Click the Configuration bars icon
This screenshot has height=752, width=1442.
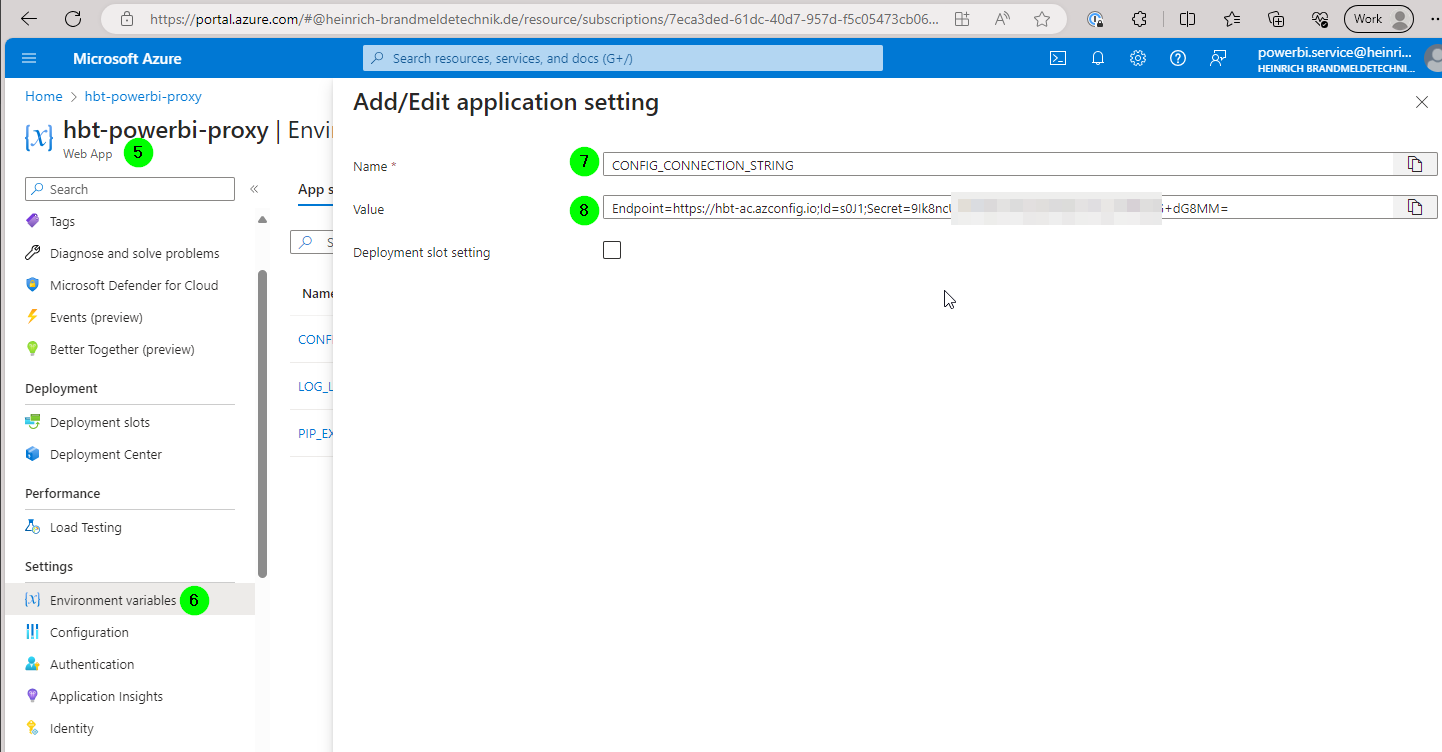pos(32,632)
